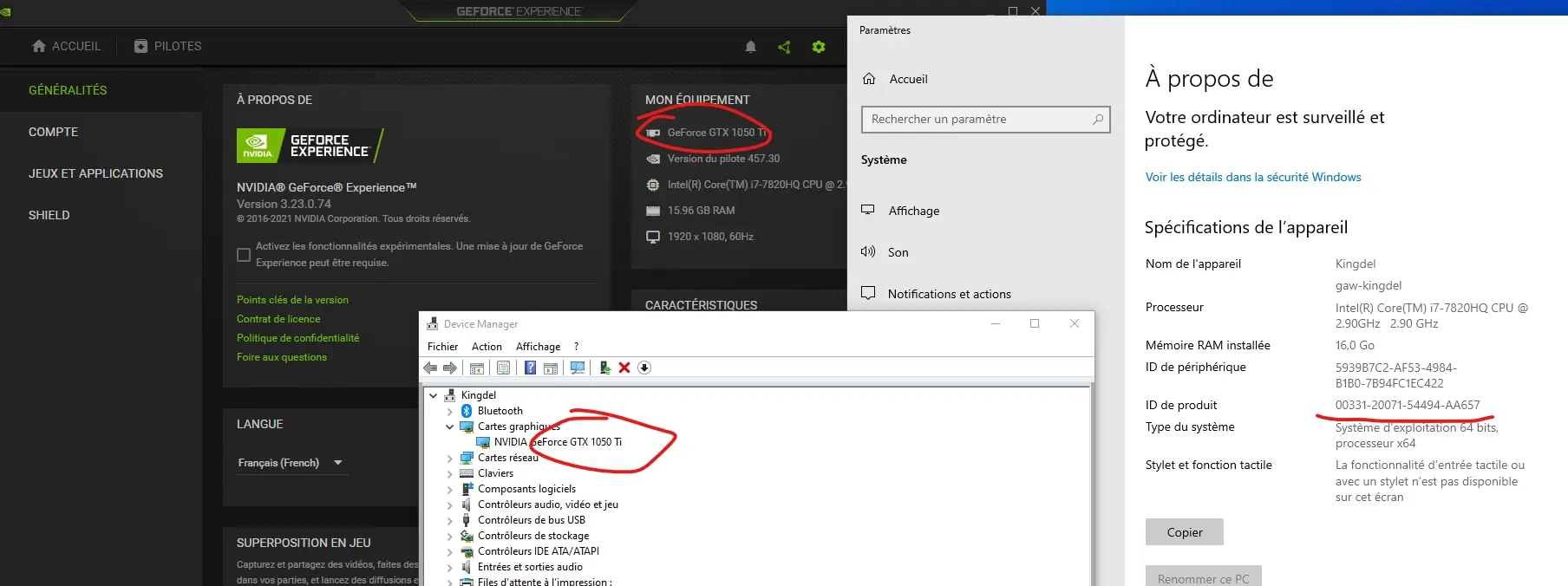Click the Cartes réseau icon in device tree
Viewport: 1568px width, 586px height.
tap(467, 458)
